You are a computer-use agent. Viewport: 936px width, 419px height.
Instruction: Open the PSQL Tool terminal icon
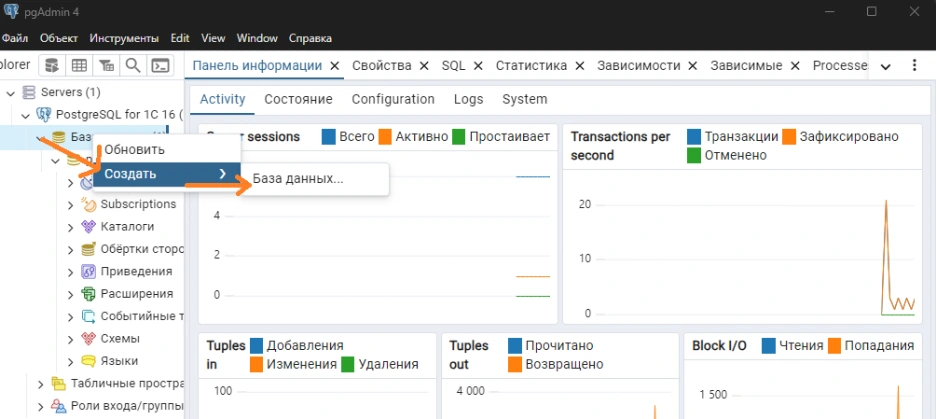pos(159,65)
